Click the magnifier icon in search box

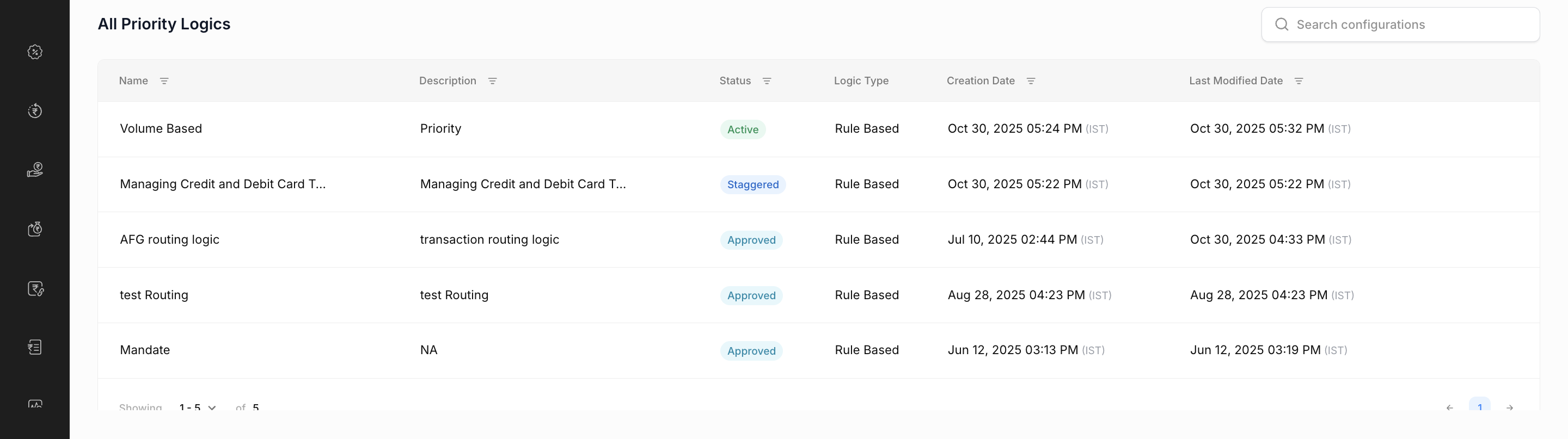point(1281,24)
